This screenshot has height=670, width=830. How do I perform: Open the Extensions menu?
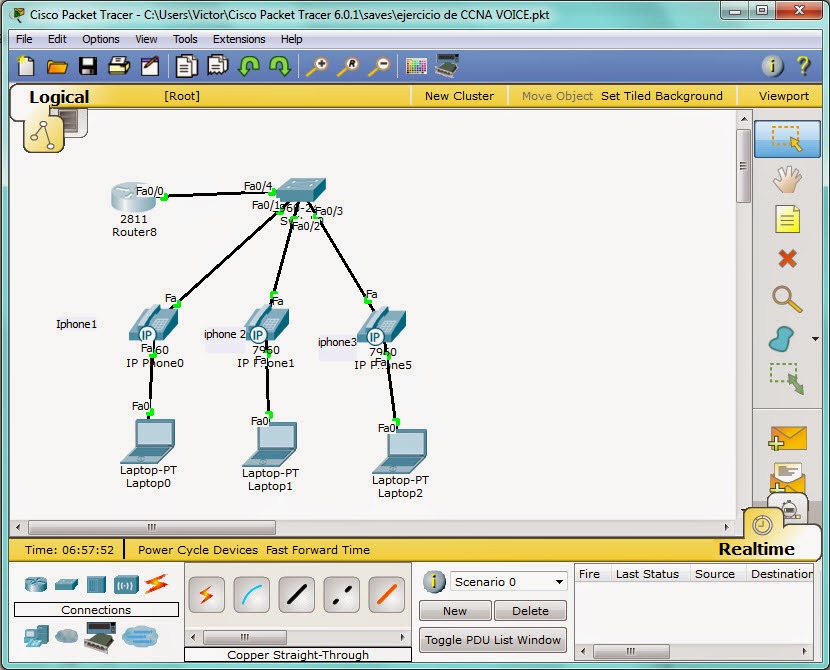[x=239, y=39]
